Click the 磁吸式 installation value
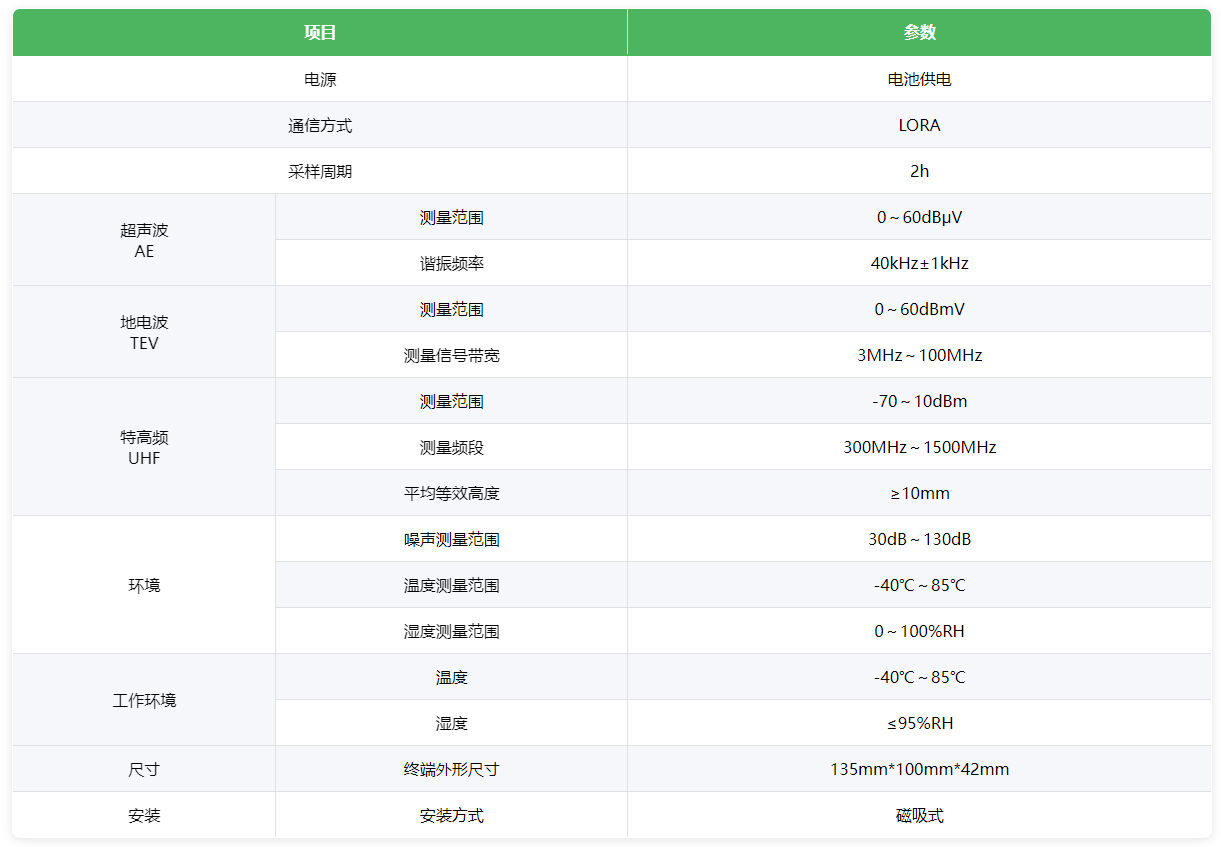Image resolution: width=1221 pixels, height=847 pixels. (919, 815)
